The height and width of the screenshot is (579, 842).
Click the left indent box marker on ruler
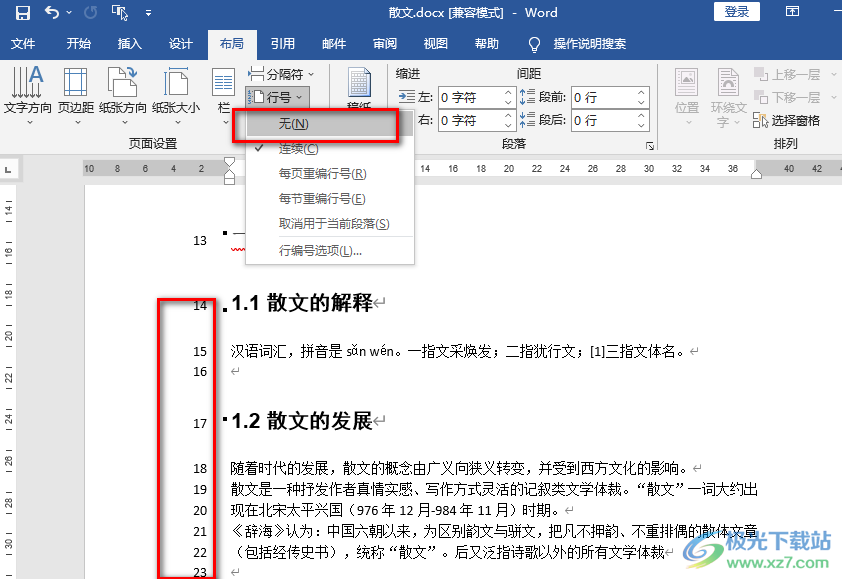(229, 180)
